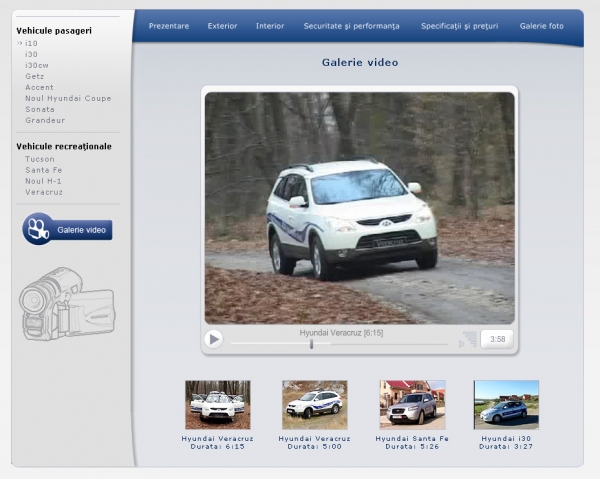Click the Hyundai Veracruz [6:15] player title
The height and width of the screenshot is (479, 600).
341,333
